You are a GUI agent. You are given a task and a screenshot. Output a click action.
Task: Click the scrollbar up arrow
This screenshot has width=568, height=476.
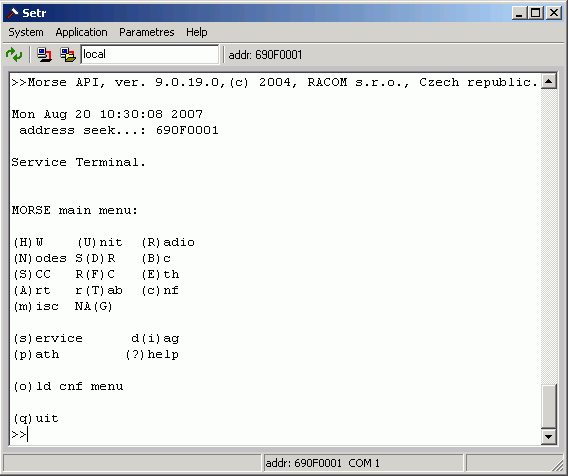pyautogui.click(x=548, y=82)
